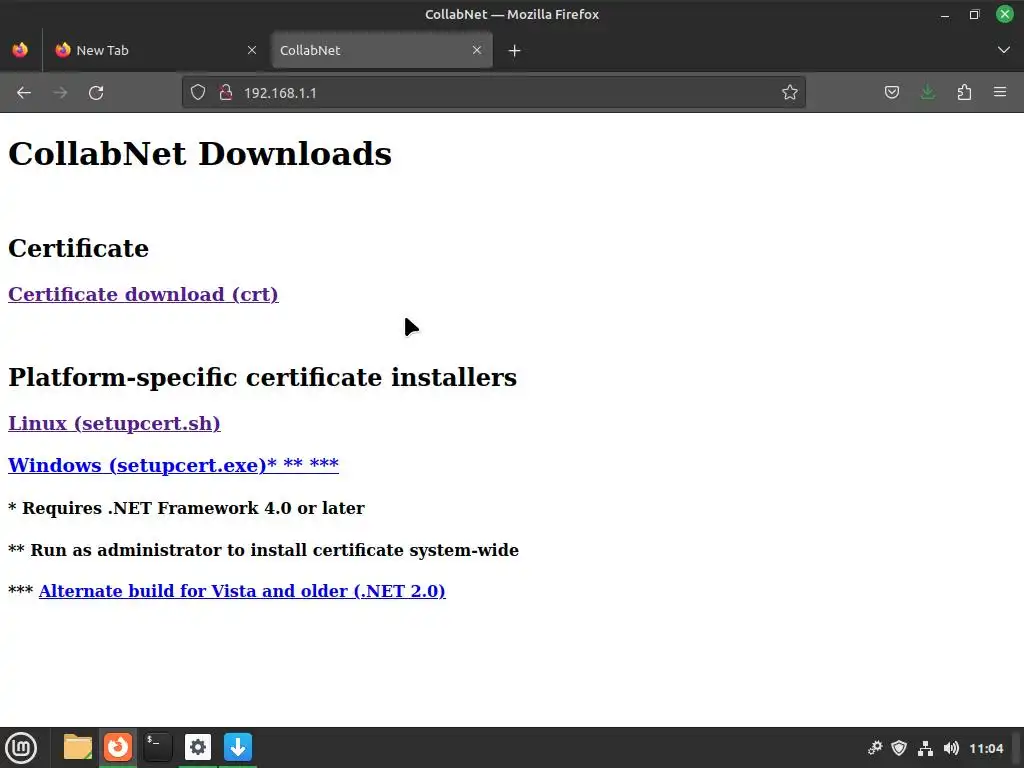This screenshot has width=1024, height=768.
Task: Maximize the Firefox window
Action: pyautogui.click(x=974, y=14)
